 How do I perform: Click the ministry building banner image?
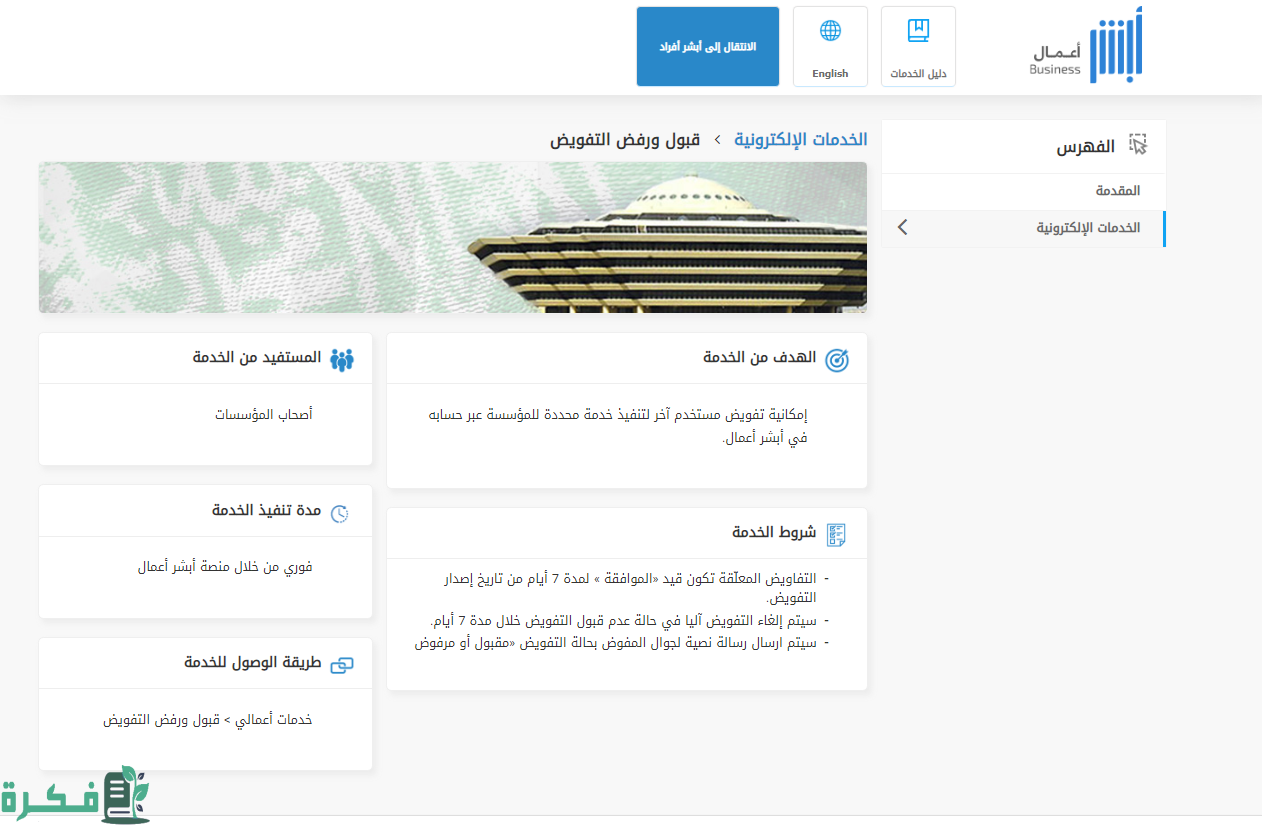click(453, 238)
